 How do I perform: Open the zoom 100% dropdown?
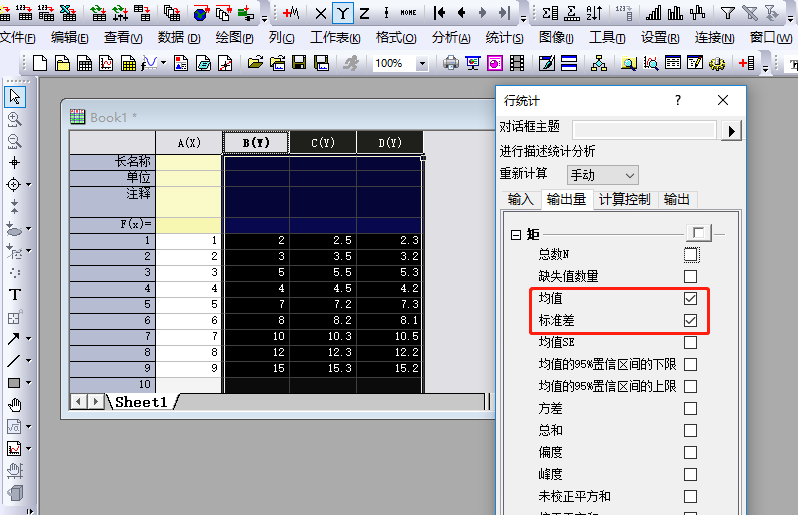click(421, 63)
